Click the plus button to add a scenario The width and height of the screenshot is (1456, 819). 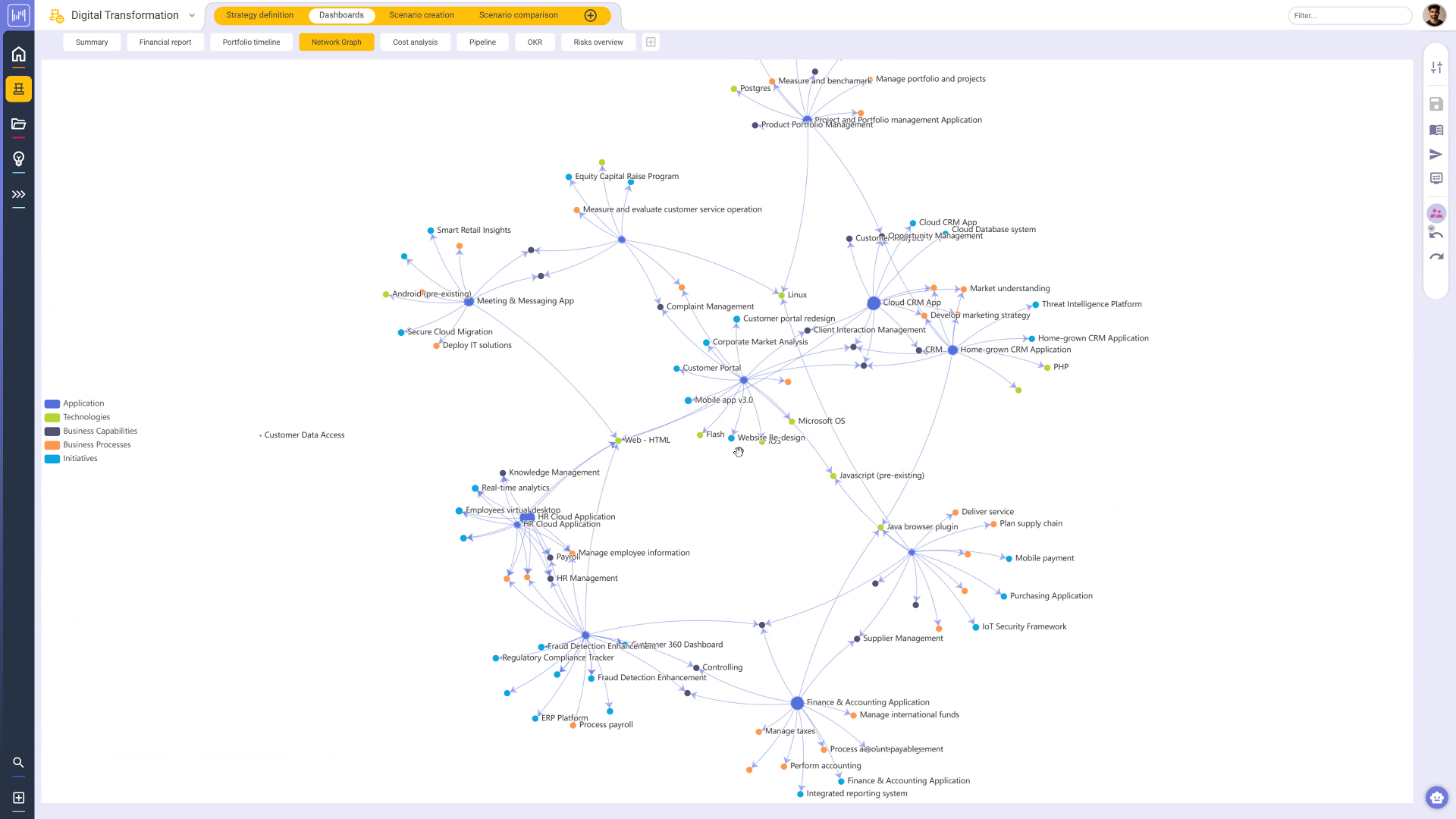591,14
